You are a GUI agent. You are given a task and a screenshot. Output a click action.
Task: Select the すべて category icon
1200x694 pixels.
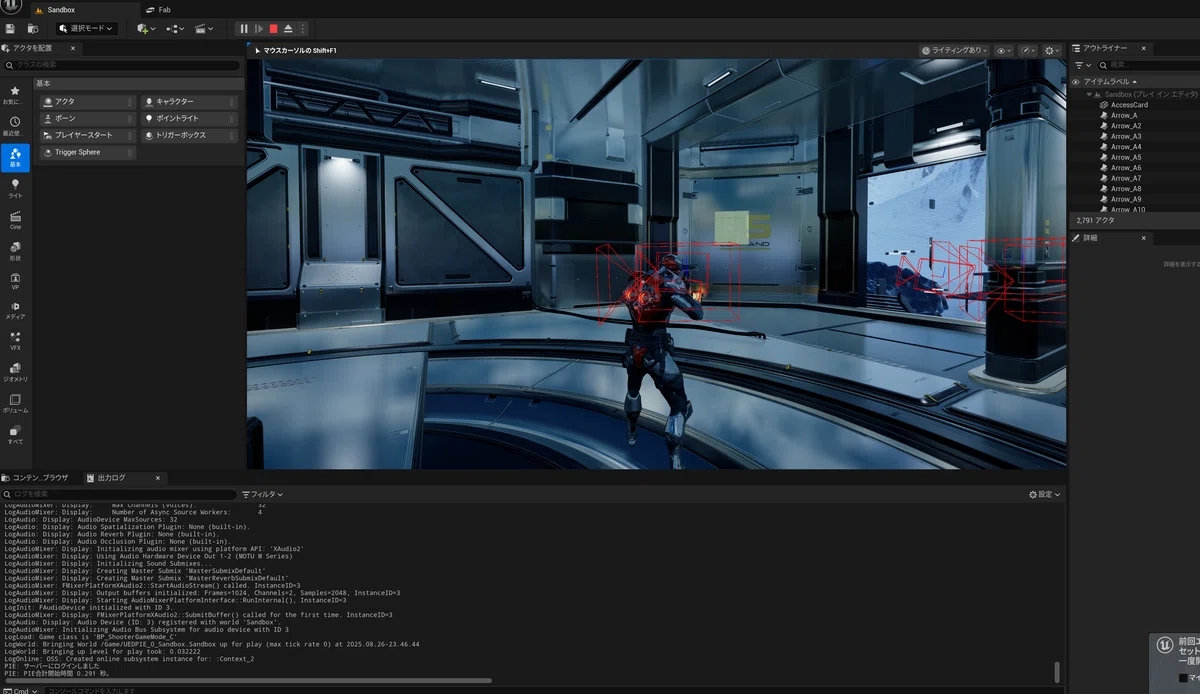point(15,435)
